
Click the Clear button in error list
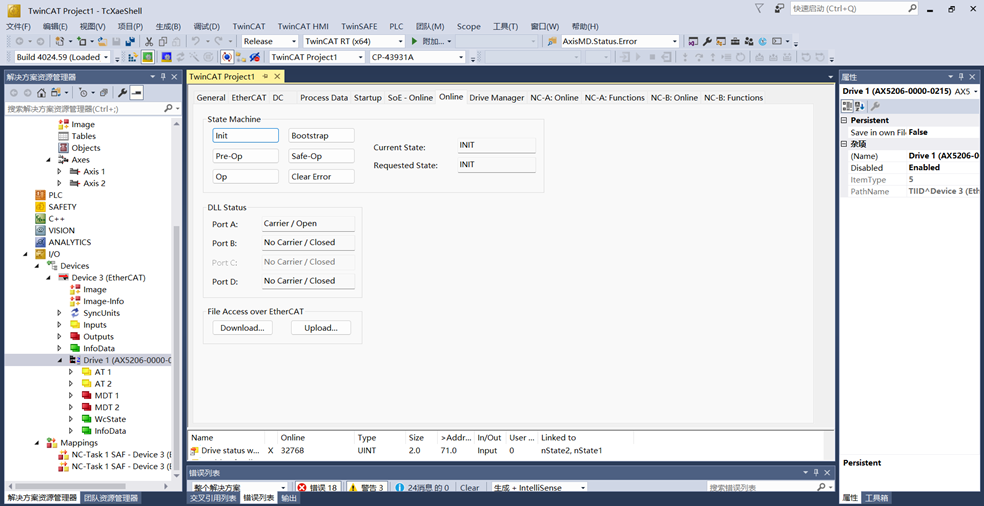click(469, 488)
